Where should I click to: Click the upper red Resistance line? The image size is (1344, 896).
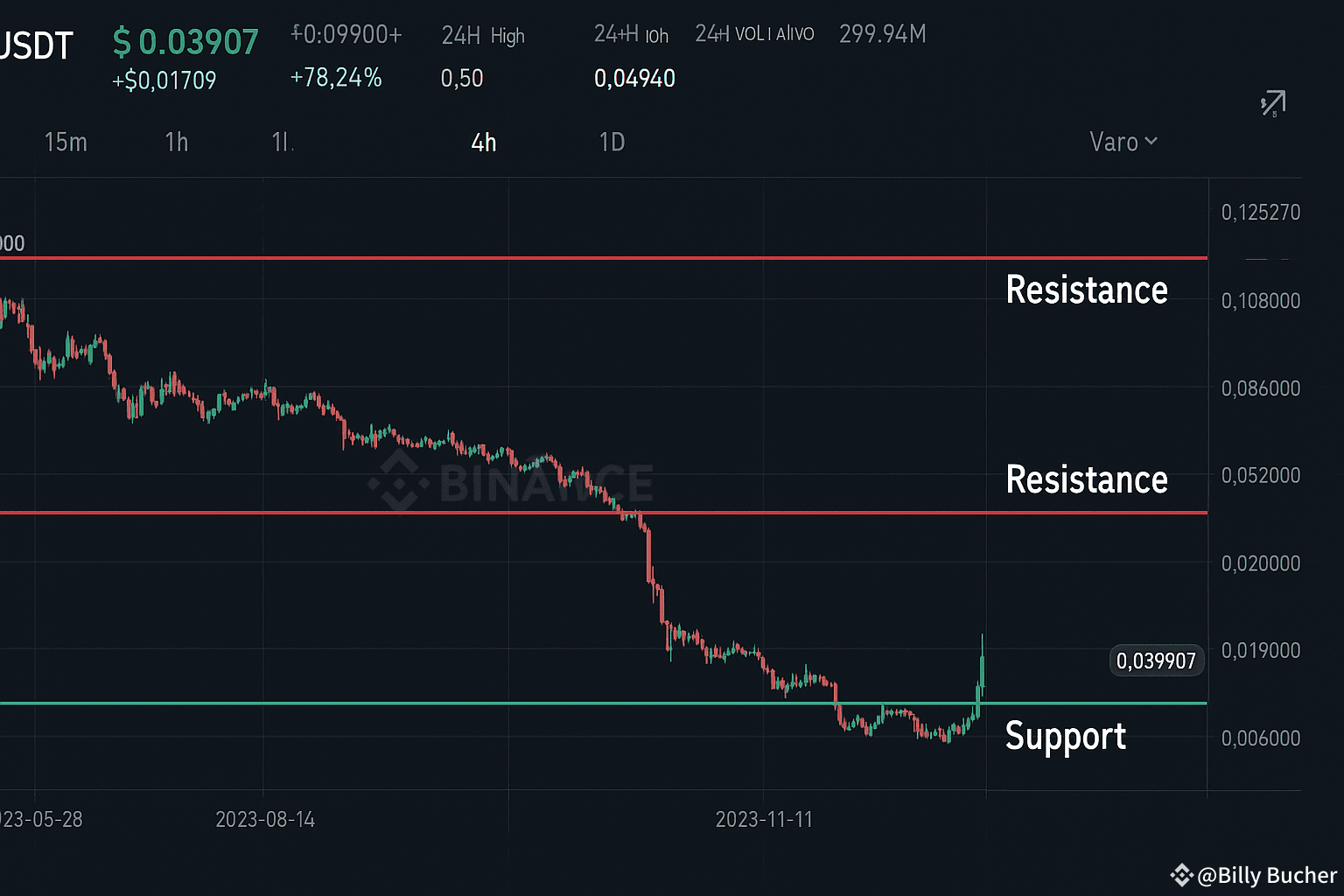point(604,258)
